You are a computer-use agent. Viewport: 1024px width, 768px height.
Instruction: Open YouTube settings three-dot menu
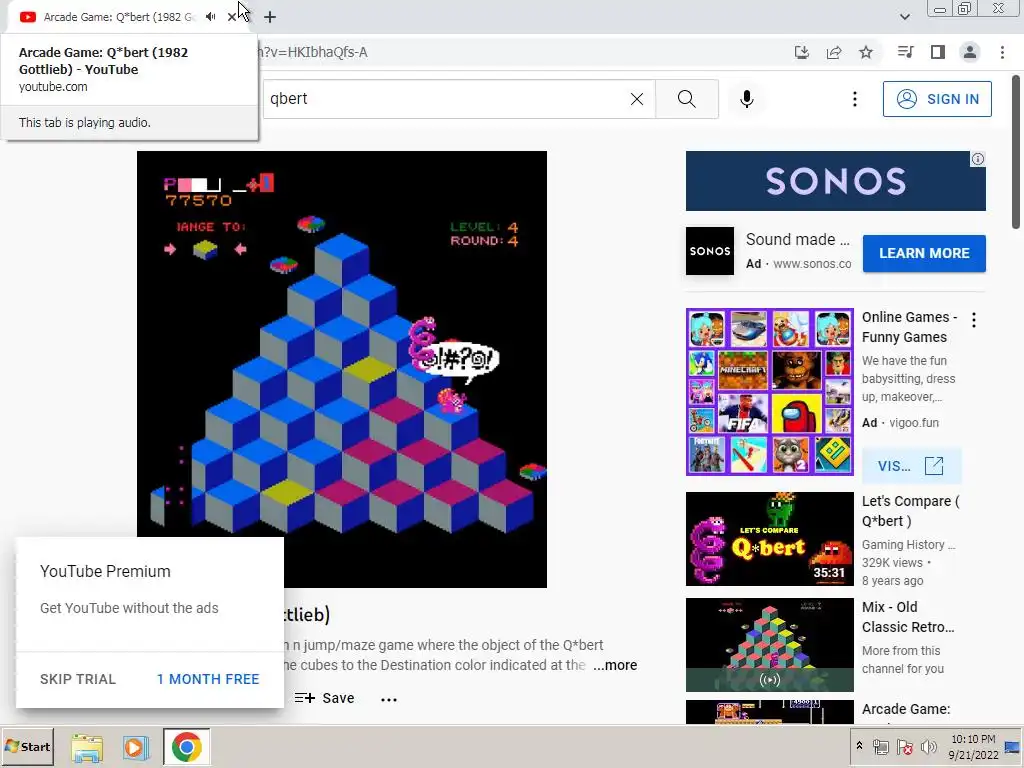pos(855,99)
